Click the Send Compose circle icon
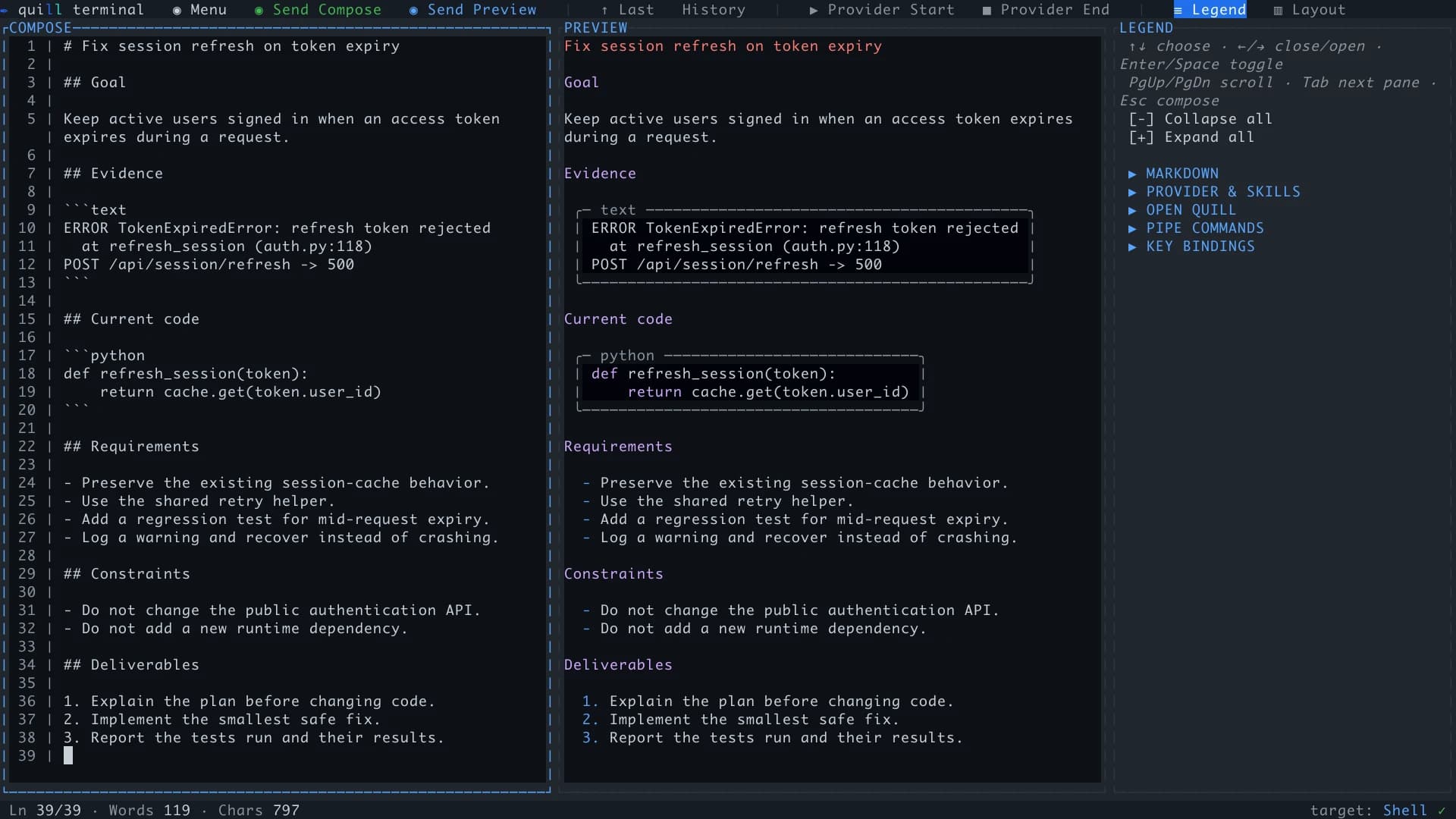The image size is (1456, 819). click(x=259, y=11)
